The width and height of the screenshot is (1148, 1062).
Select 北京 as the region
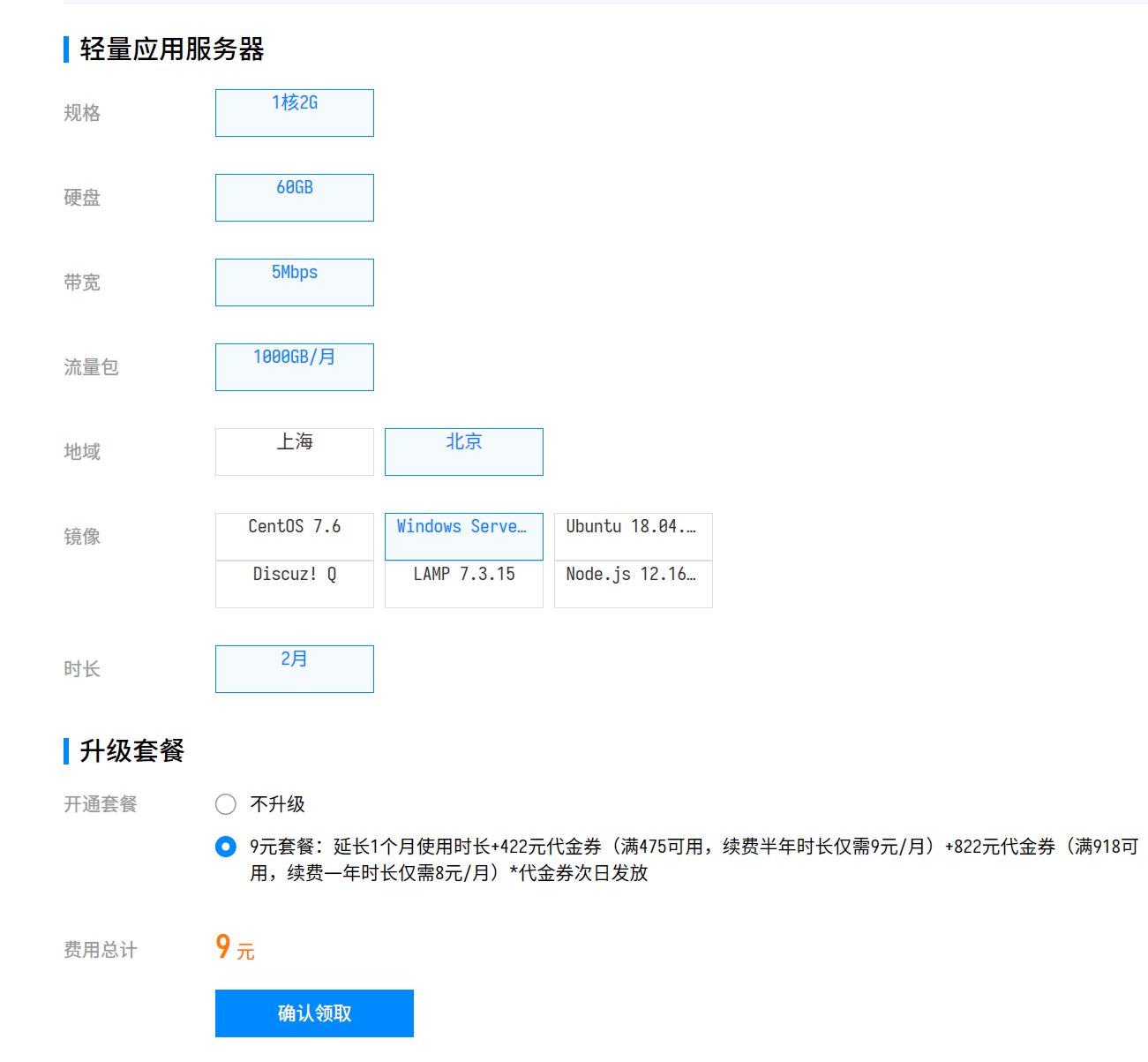coord(463,452)
